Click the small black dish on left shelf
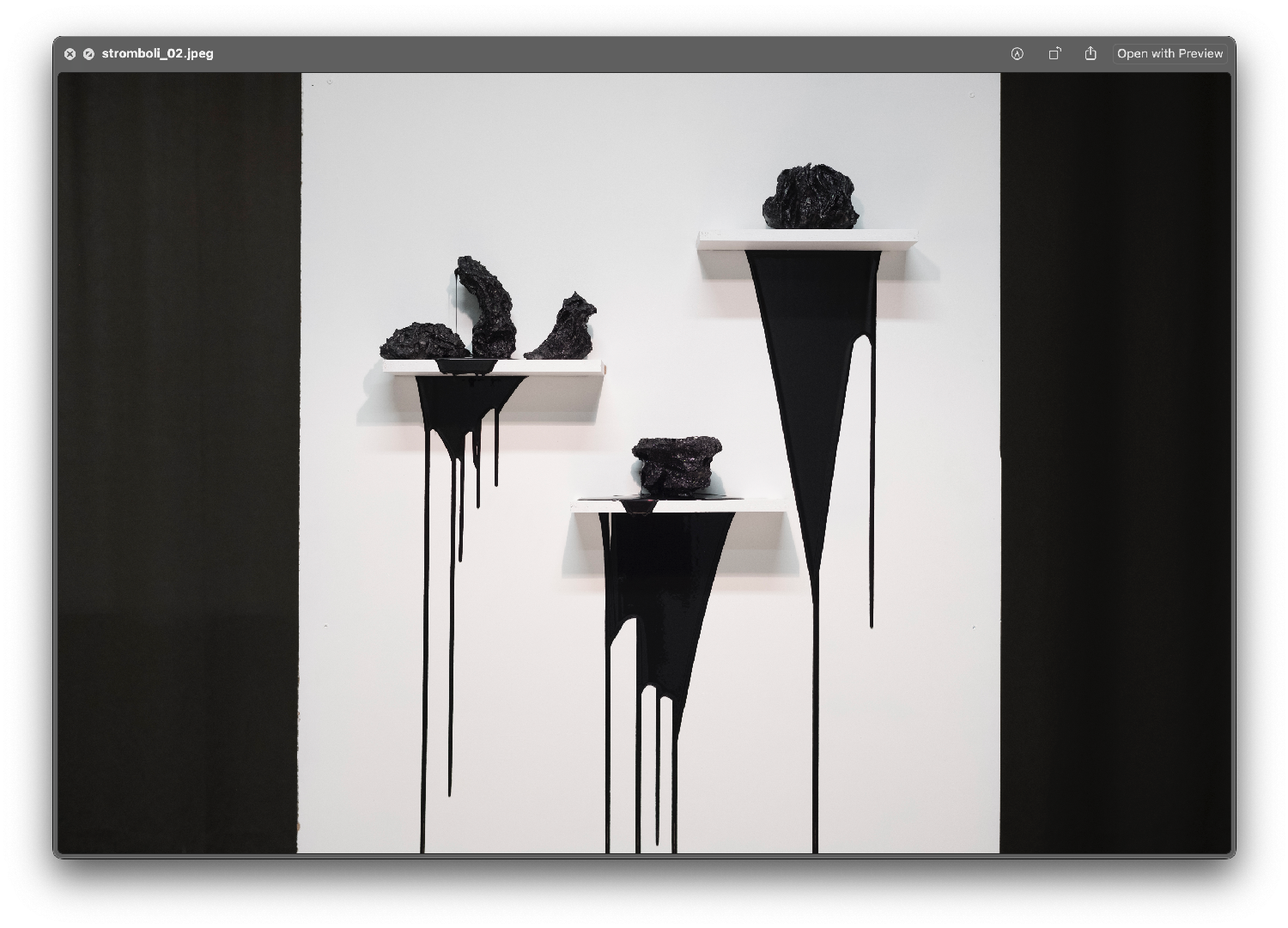Image resolution: width=1288 pixels, height=928 pixels. (466, 366)
